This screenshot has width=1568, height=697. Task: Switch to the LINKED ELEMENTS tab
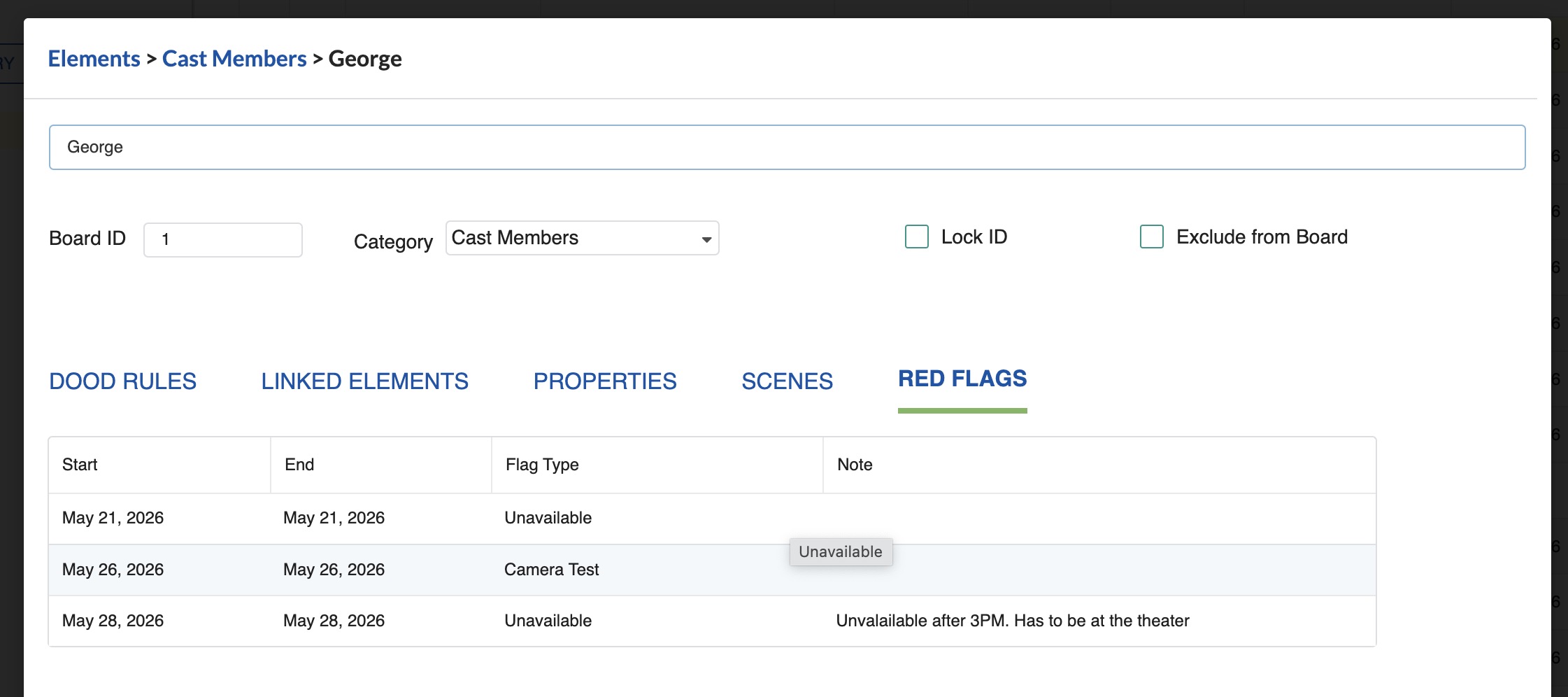coord(364,381)
